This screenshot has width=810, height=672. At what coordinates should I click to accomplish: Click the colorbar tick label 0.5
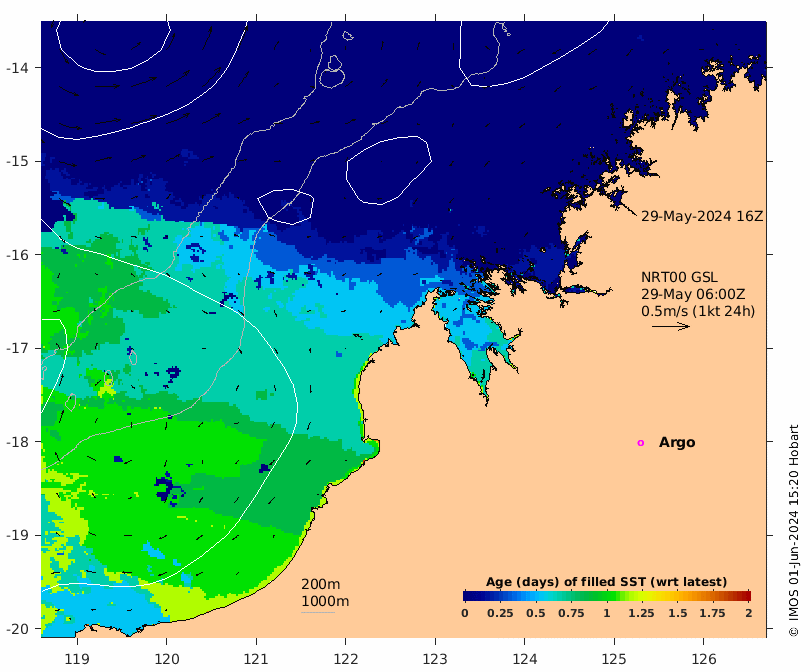point(536,614)
